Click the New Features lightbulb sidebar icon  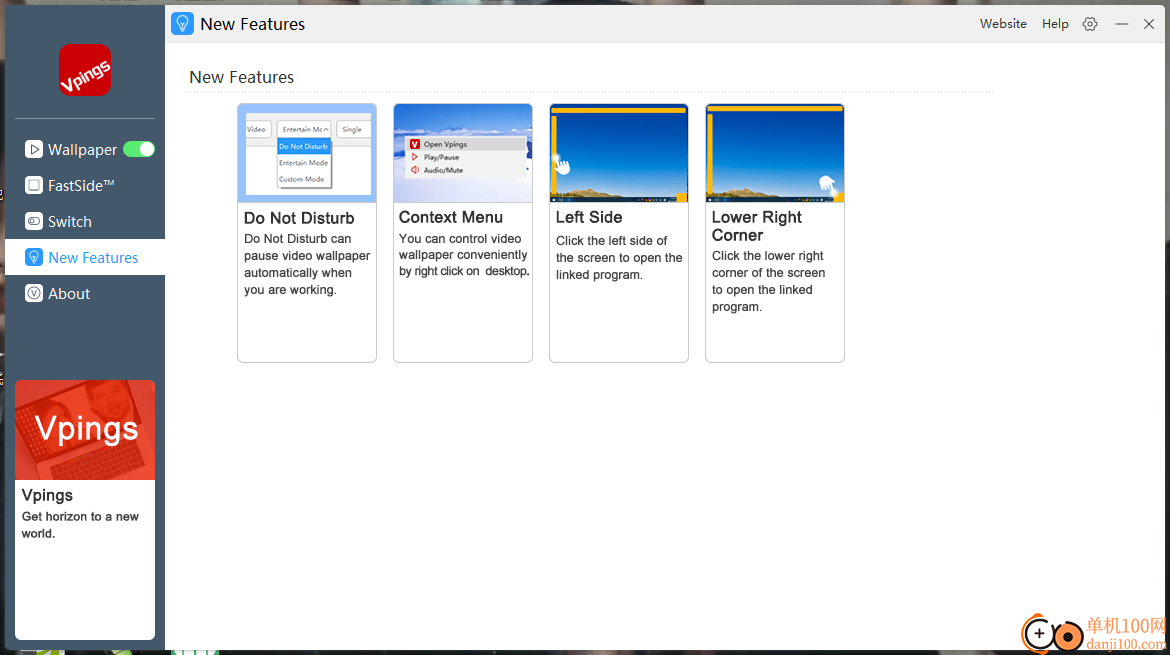click(34, 257)
